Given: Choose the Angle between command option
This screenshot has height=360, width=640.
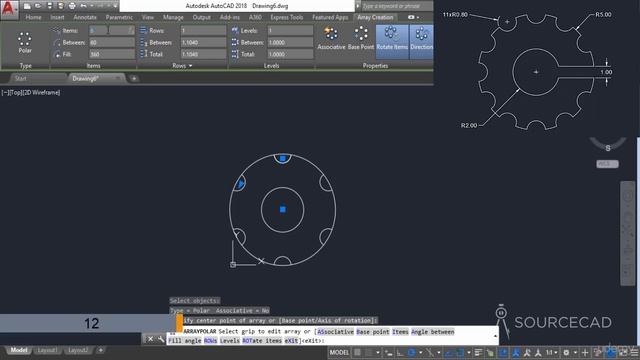Looking at the screenshot, I should pyautogui.click(x=433, y=332).
